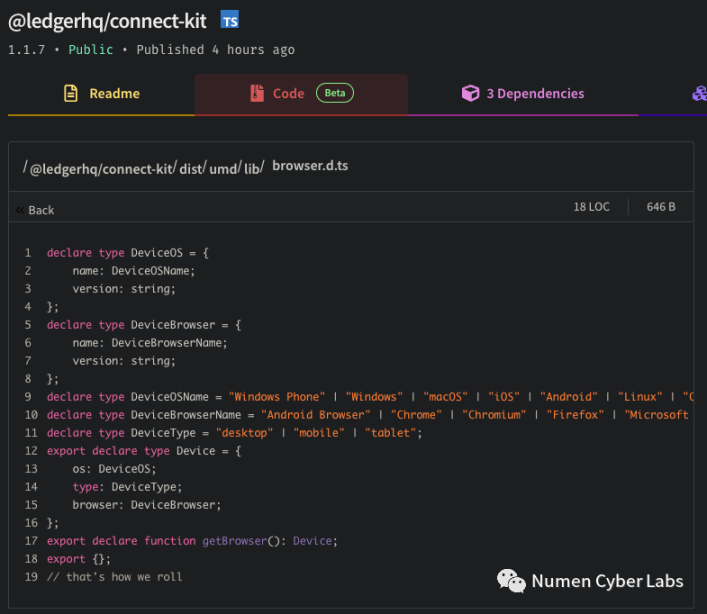Click code line 11 DeviceType declaration

234,433
